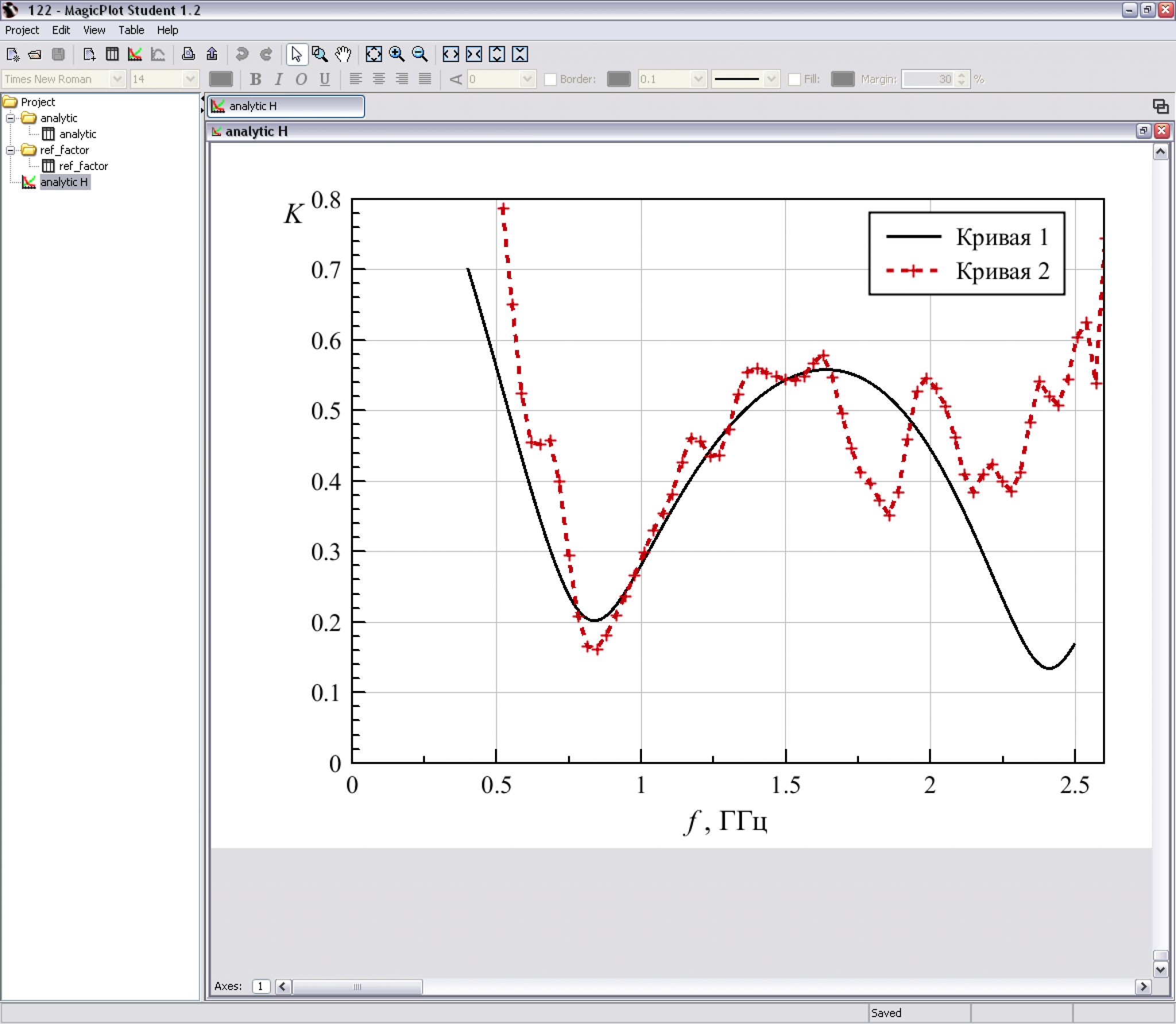This screenshot has width=1176, height=1024.
Task: Click the Open Project folder icon
Action: pyautogui.click(x=35, y=55)
